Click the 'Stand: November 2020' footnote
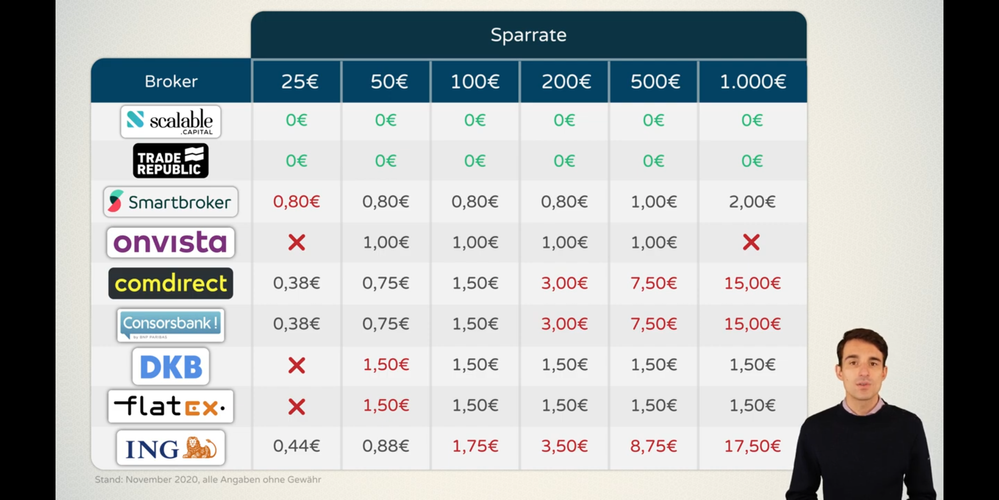The height and width of the screenshot is (500, 999). coord(207,480)
